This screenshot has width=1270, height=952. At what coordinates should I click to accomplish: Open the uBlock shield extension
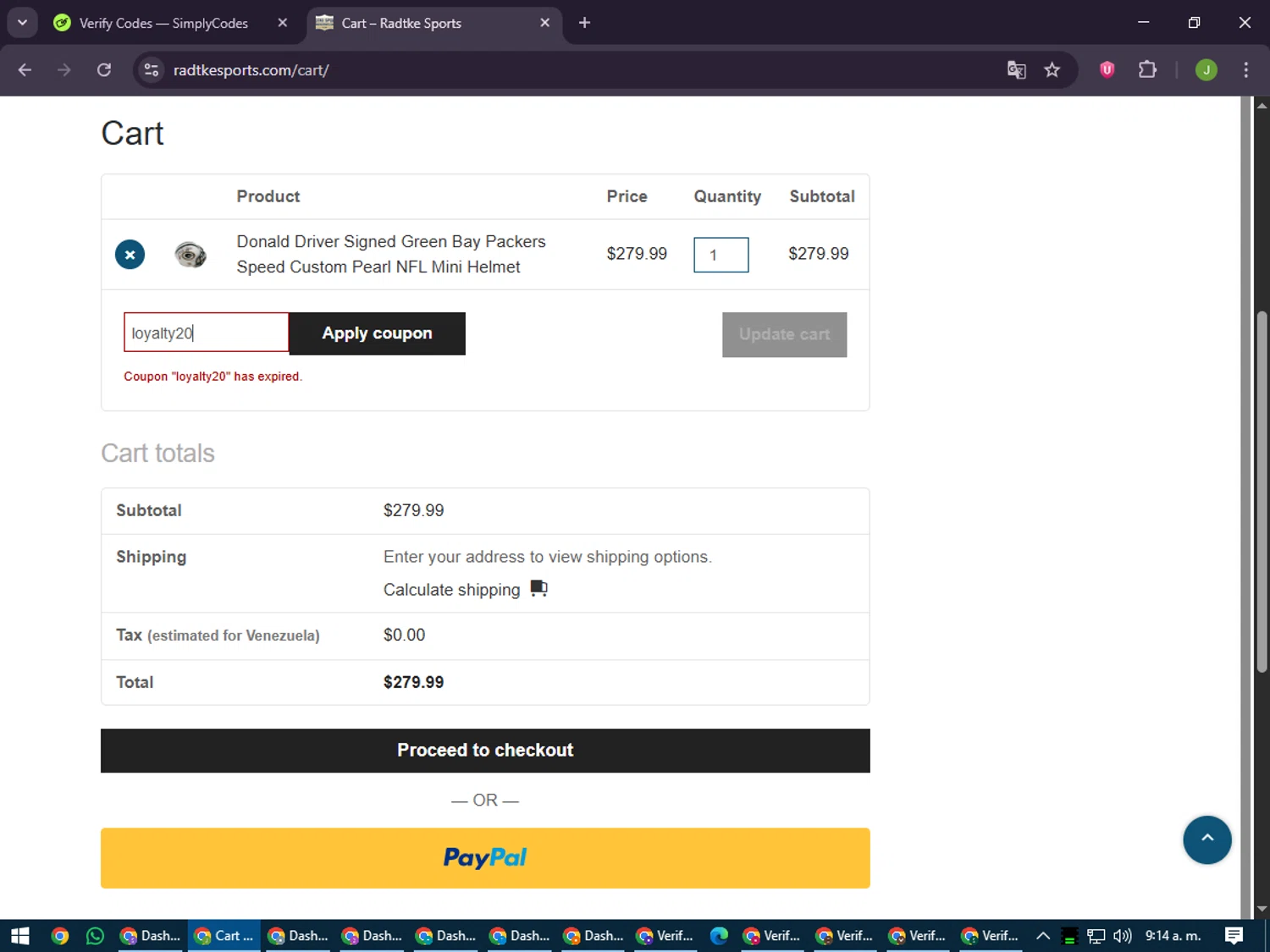(1107, 70)
